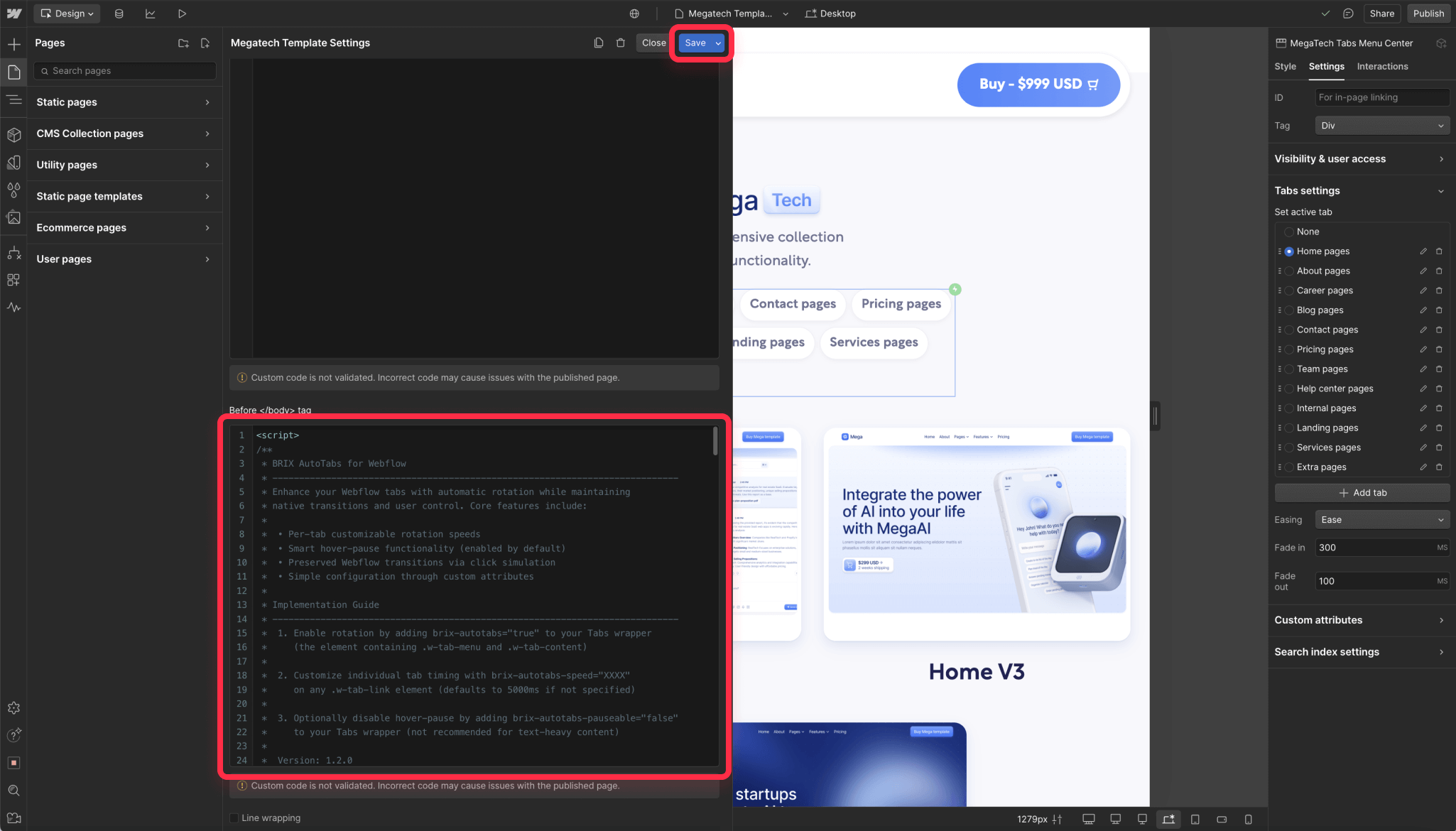Open the Insights chart icon in top bar
The width and height of the screenshot is (1456, 831).
pos(151,13)
